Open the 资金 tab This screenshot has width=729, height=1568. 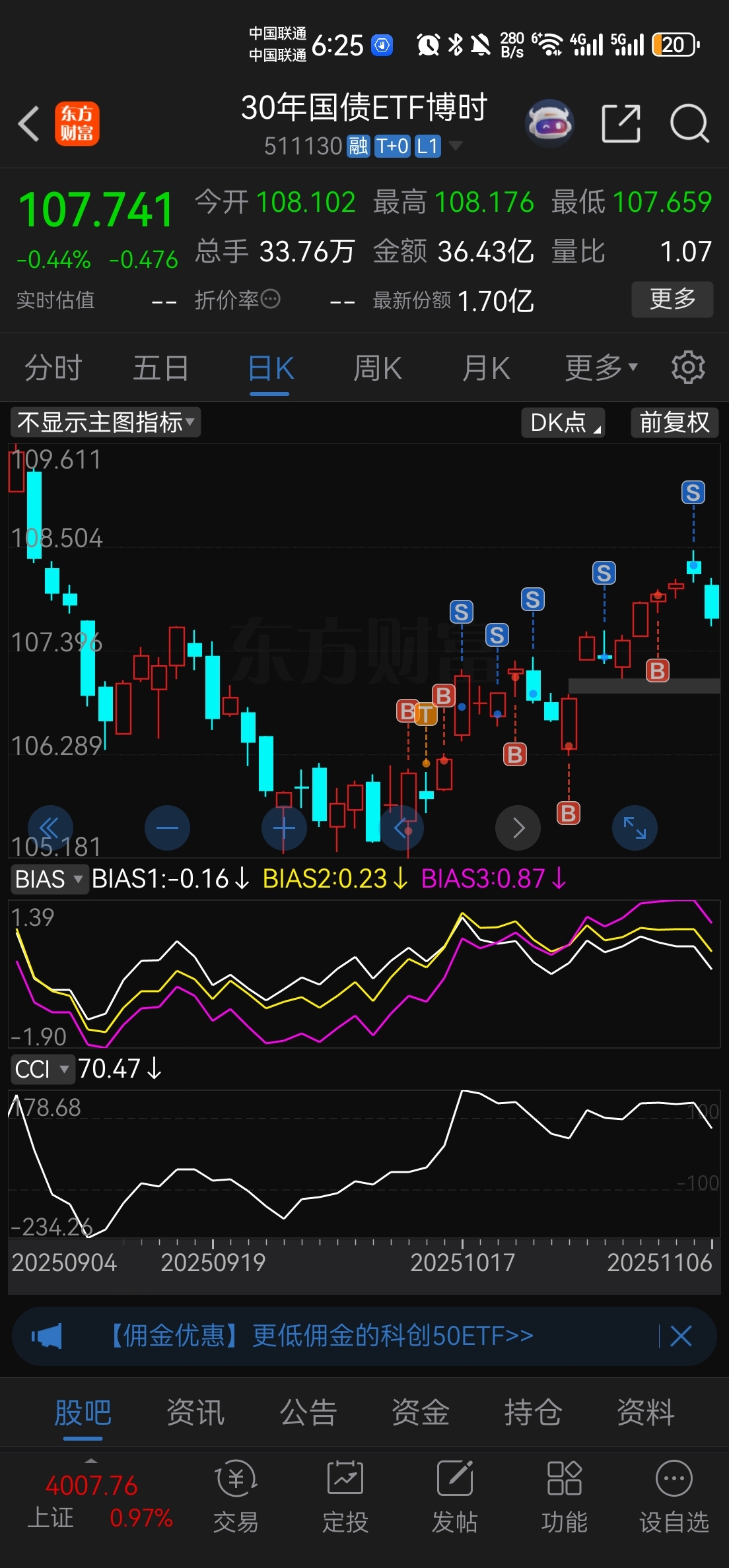421,1413
